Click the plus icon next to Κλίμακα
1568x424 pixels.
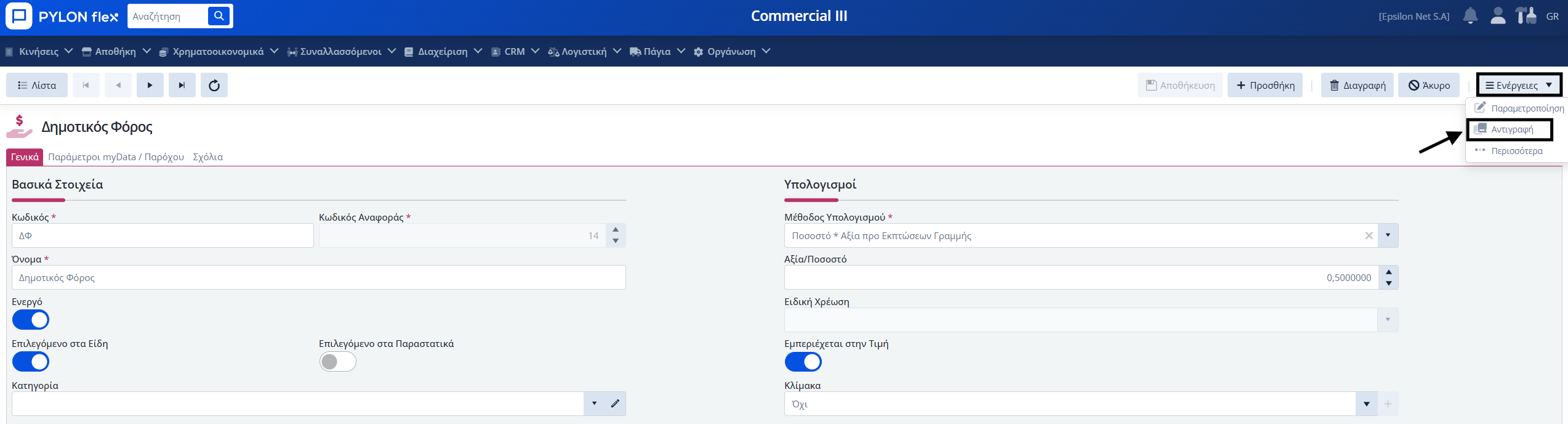point(1388,404)
